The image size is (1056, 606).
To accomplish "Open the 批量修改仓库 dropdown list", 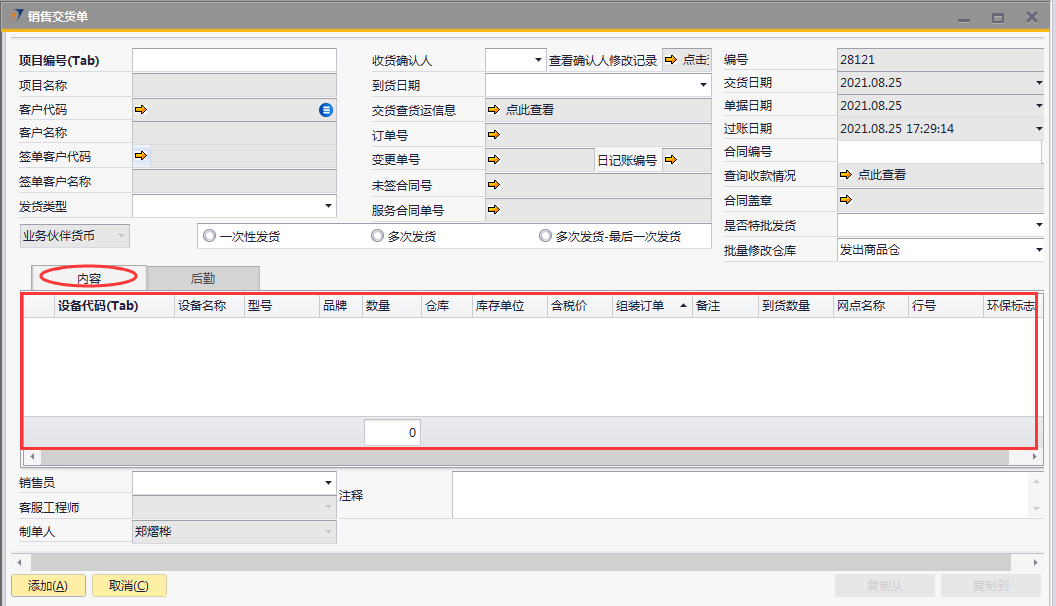I will (1039, 250).
